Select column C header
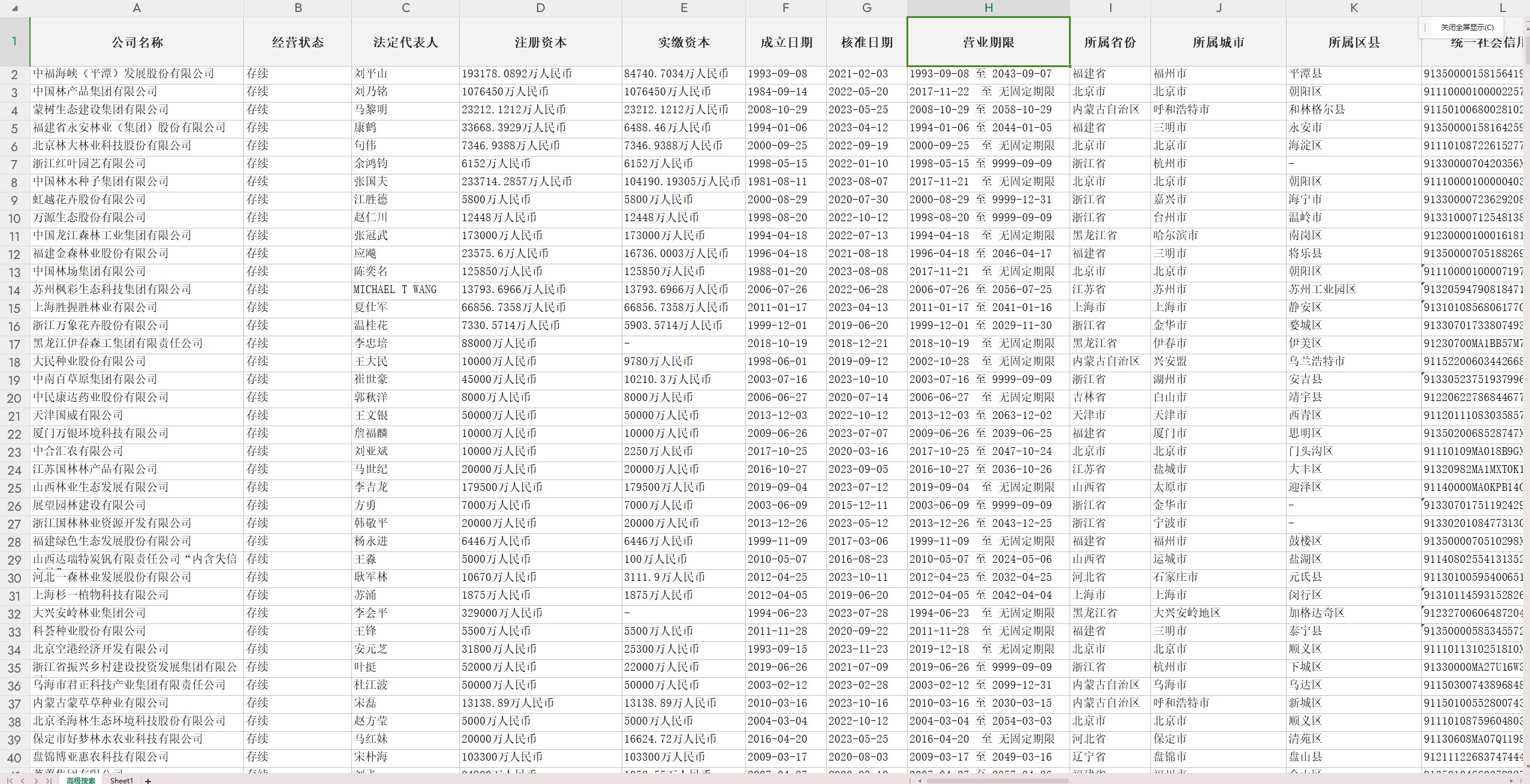Screen dimensions: 1530x784 click(406, 8)
